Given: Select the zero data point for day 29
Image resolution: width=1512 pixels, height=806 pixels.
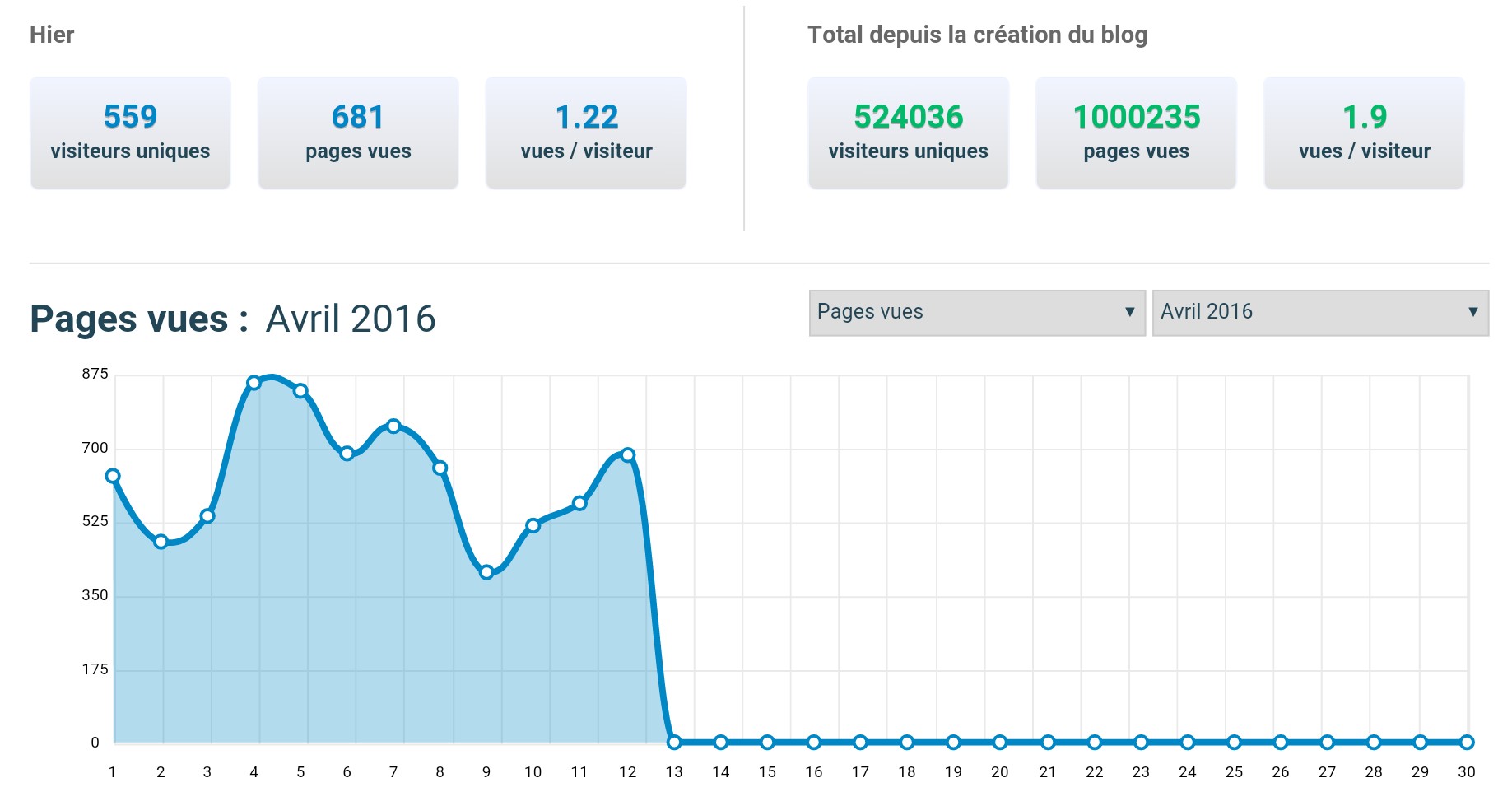Looking at the screenshot, I should tap(1420, 743).
